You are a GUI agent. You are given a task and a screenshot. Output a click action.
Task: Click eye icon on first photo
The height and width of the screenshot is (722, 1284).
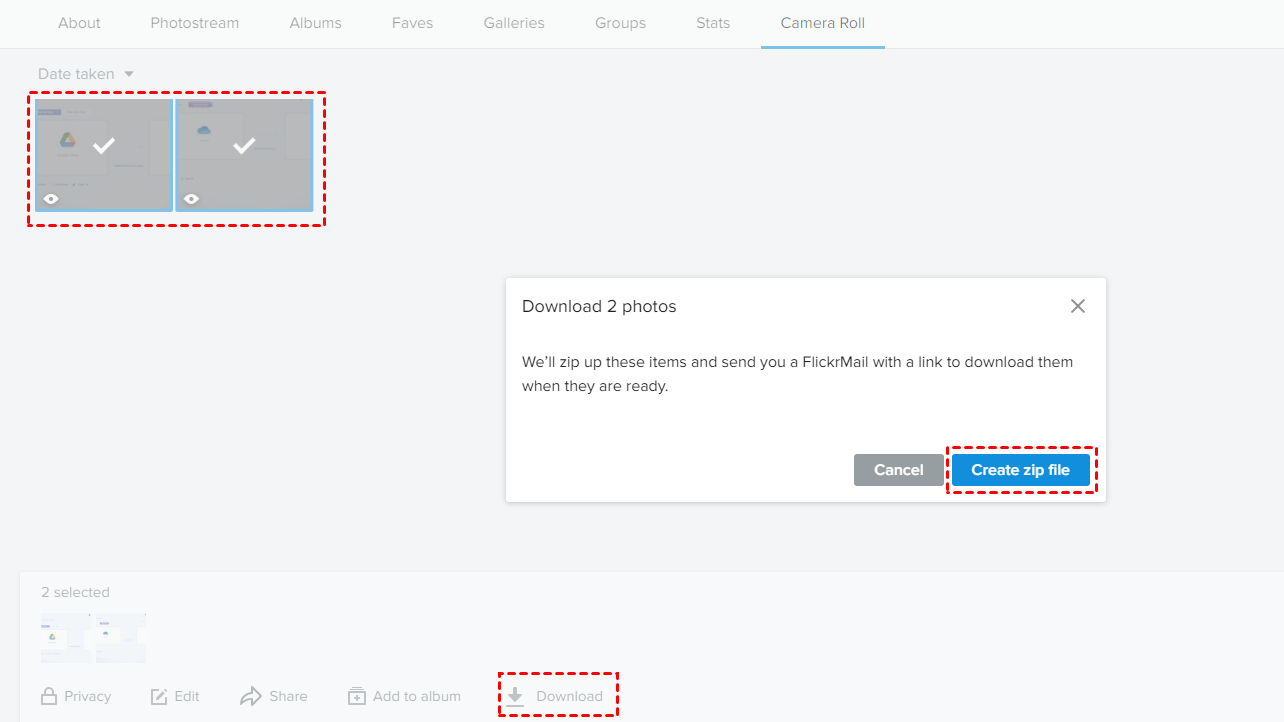coord(51,199)
